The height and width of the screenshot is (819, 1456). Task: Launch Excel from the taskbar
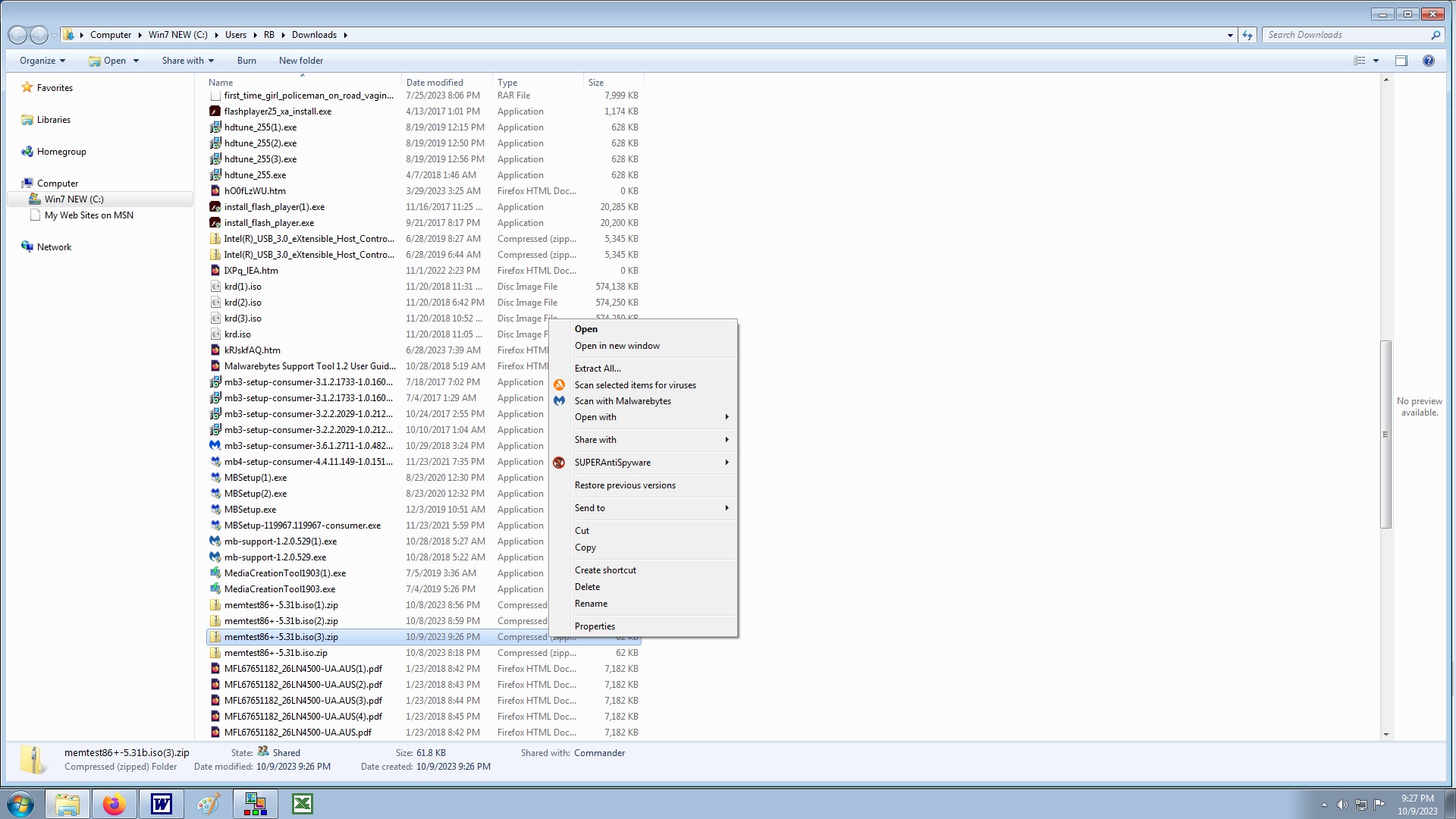[x=303, y=804]
